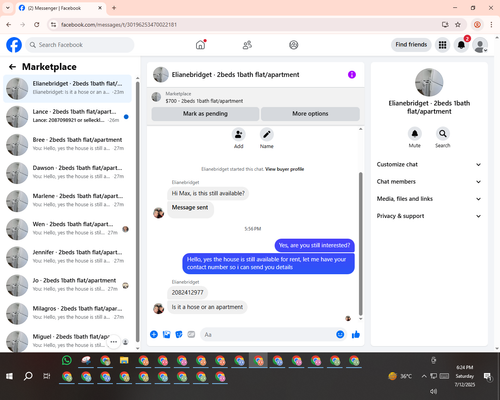Select the Elianebridget conversation in list
500x400 pixels.
pos(67,88)
